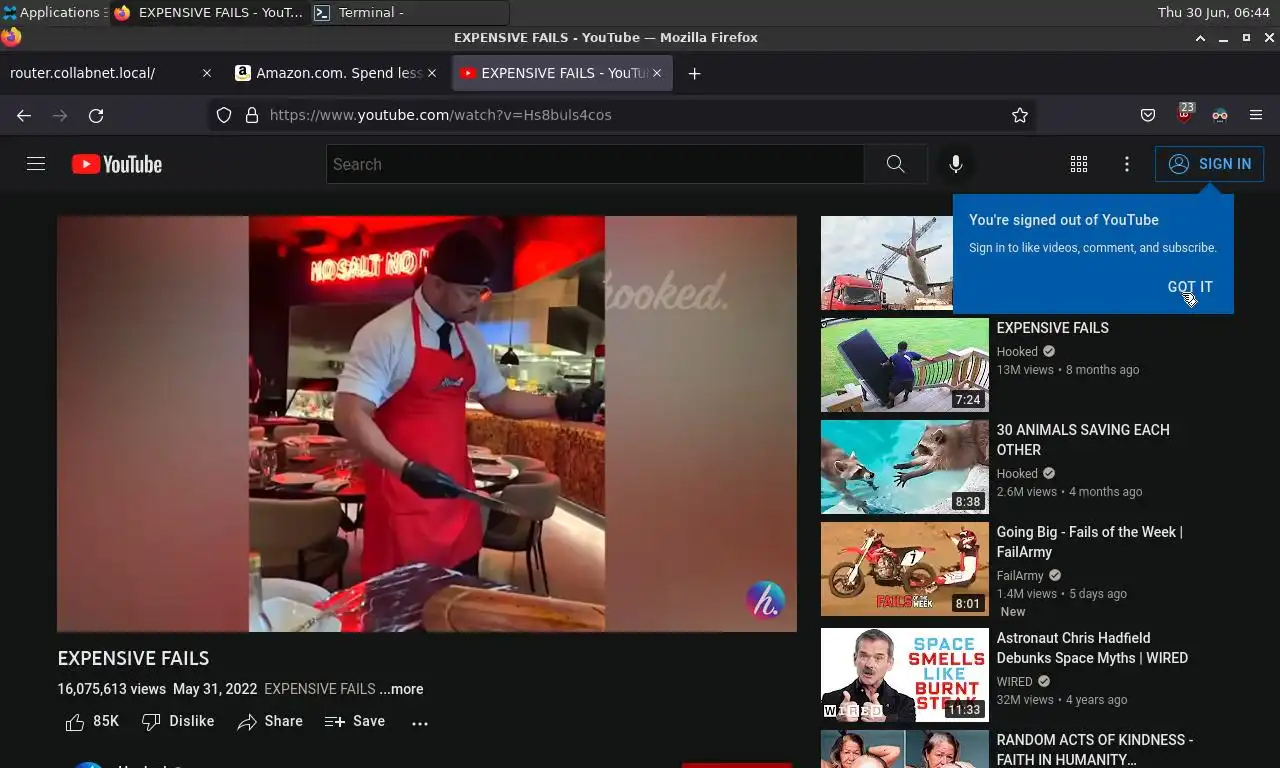1280x768 pixels.
Task: Start voice search with microphone icon
Action: pyautogui.click(x=956, y=164)
